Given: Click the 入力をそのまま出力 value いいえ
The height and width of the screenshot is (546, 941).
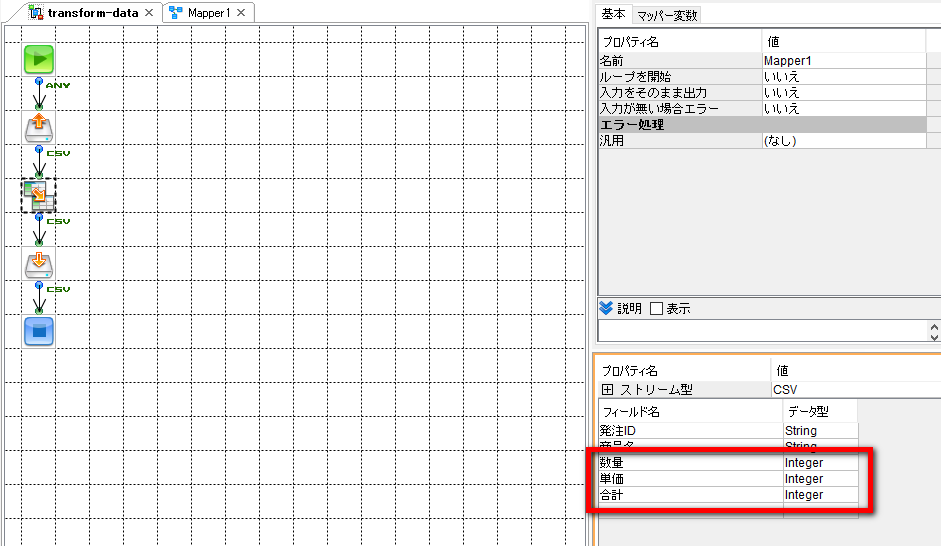Looking at the screenshot, I should pos(844,92).
